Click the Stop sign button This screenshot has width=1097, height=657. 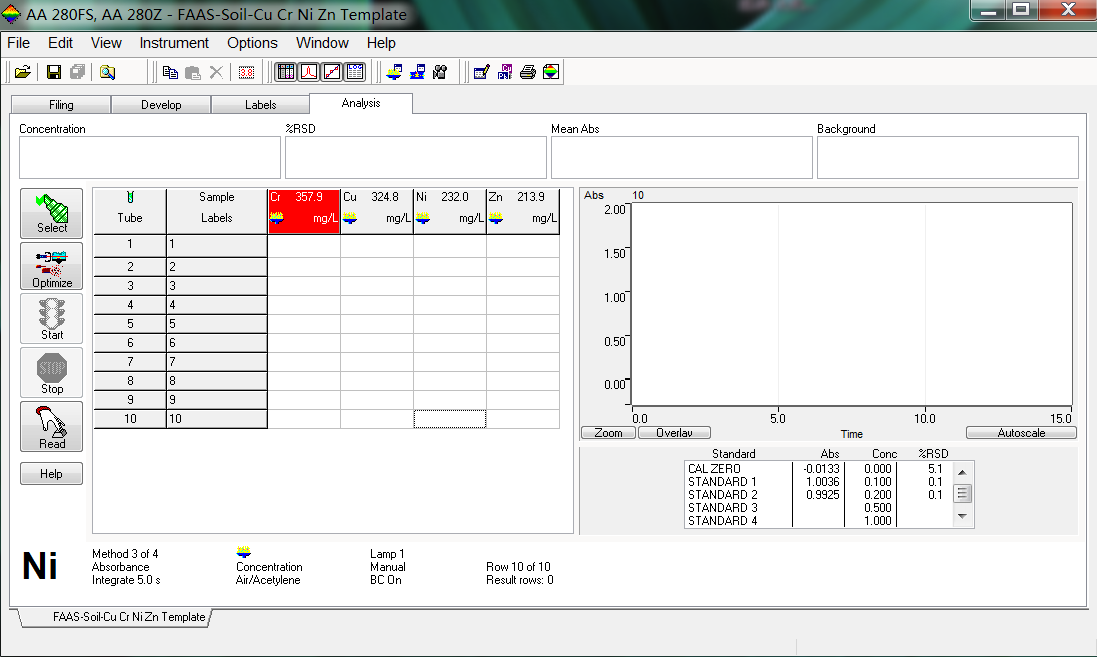(x=52, y=372)
